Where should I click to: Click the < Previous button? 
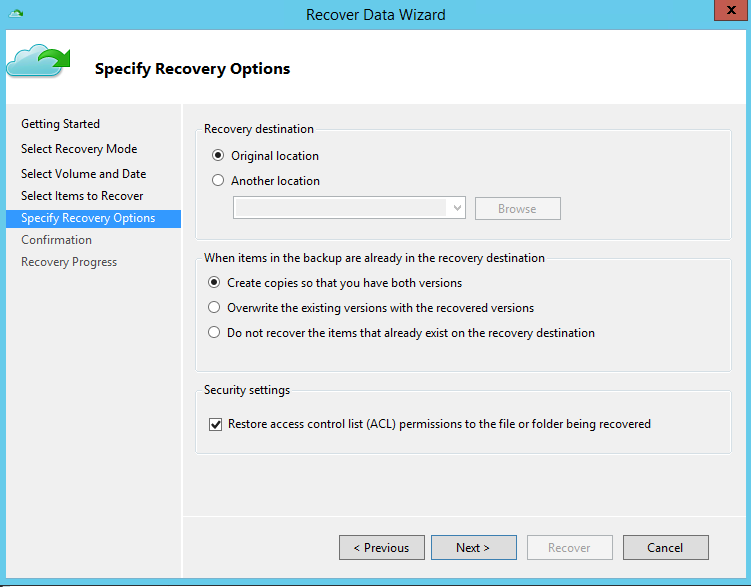coord(382,547)
